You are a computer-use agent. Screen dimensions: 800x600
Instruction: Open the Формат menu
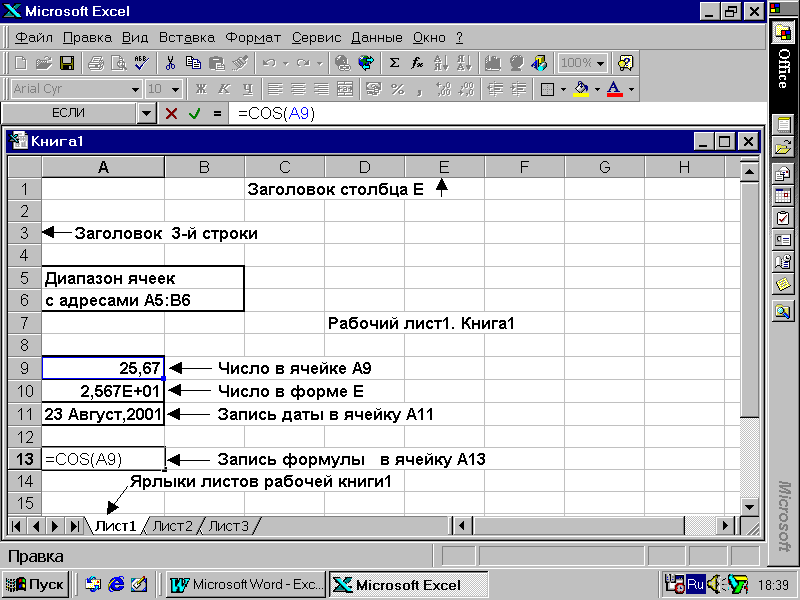pyautogui.click(x=253, y=38)
